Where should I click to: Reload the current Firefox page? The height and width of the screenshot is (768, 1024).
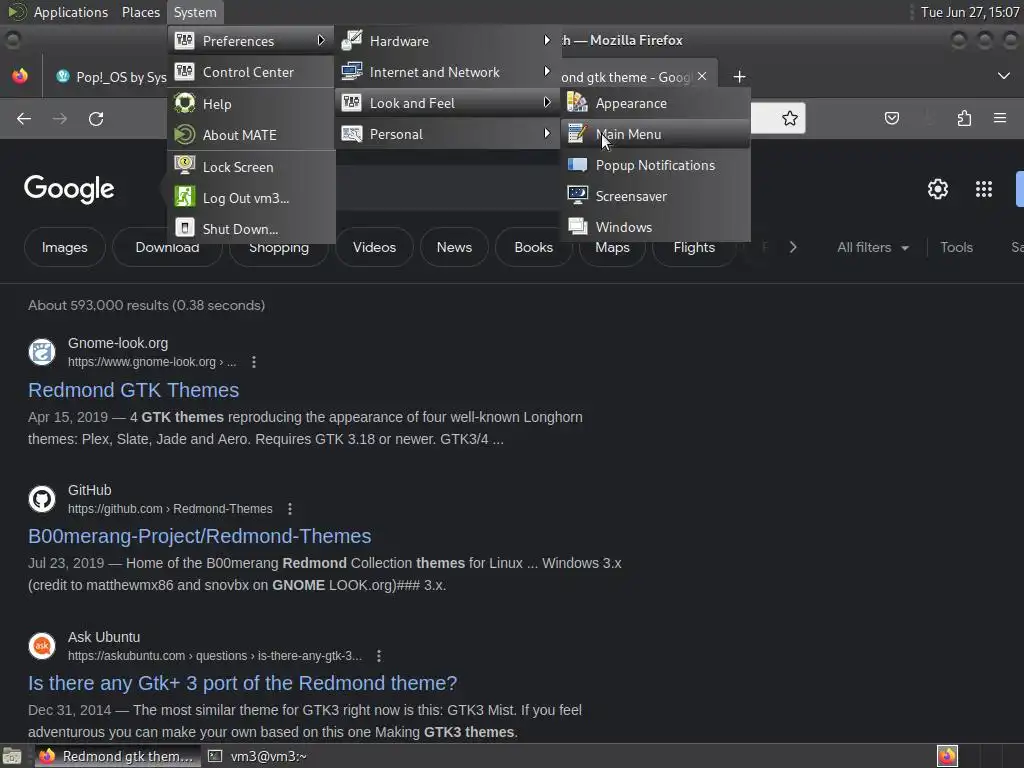tap(96, 118)
